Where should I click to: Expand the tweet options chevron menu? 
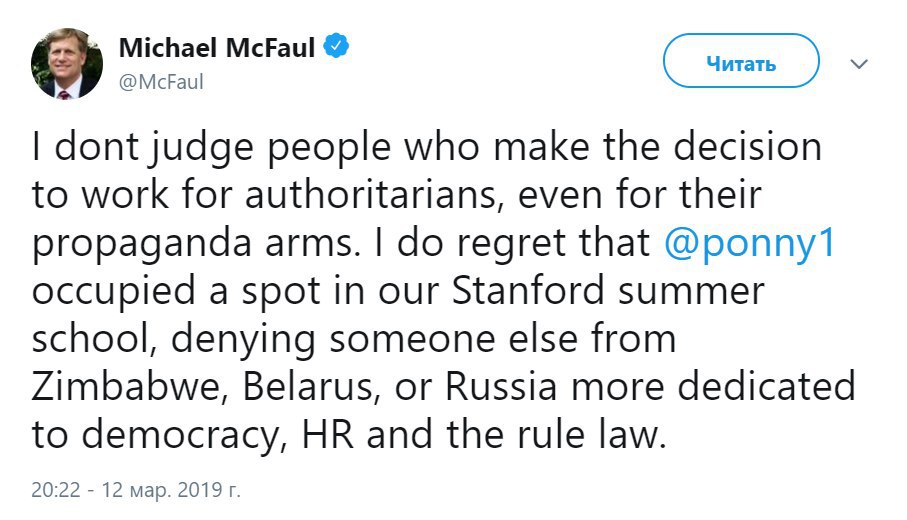tap(859, 64)
